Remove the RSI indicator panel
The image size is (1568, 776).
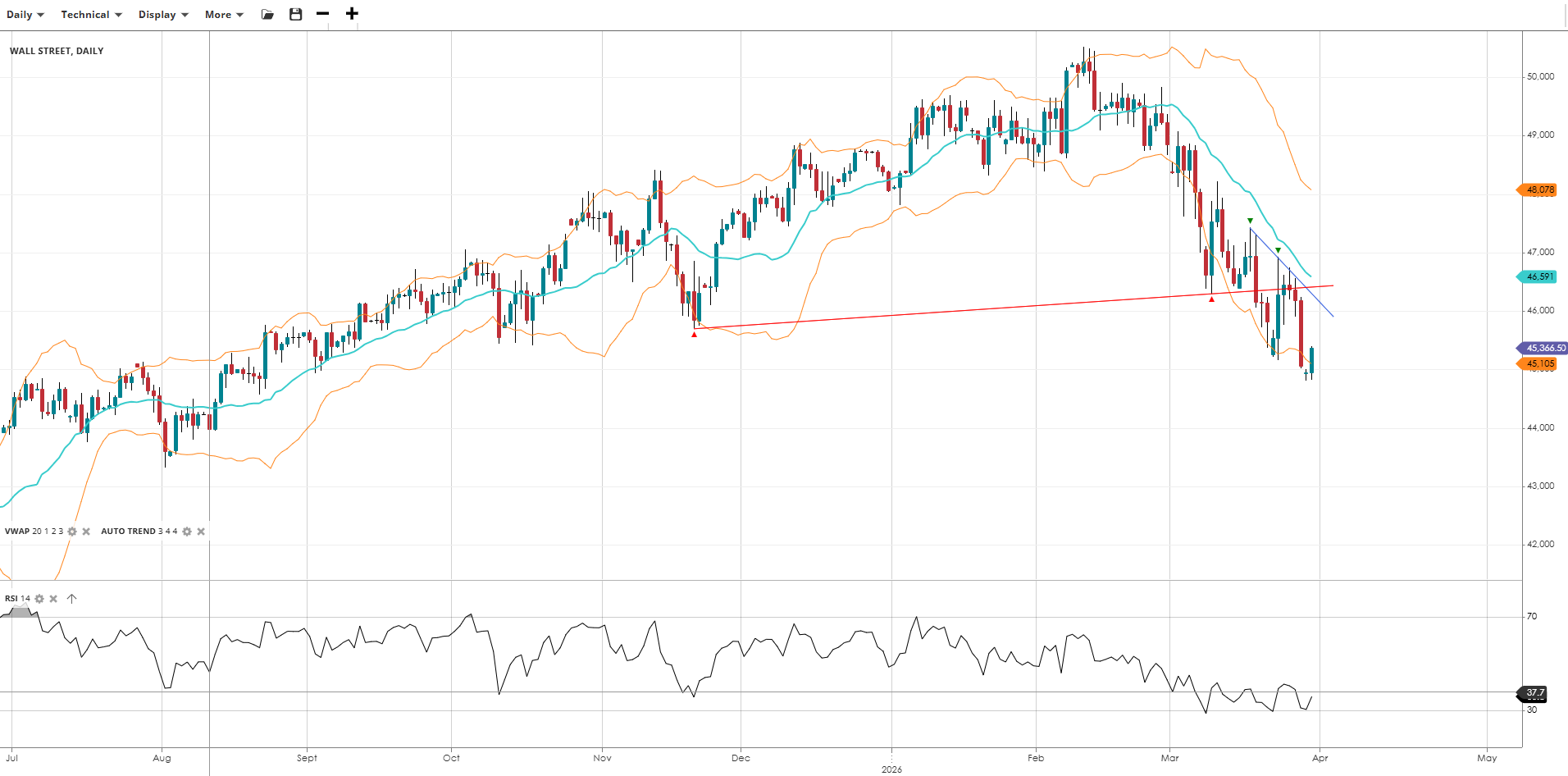coord(53,599)
